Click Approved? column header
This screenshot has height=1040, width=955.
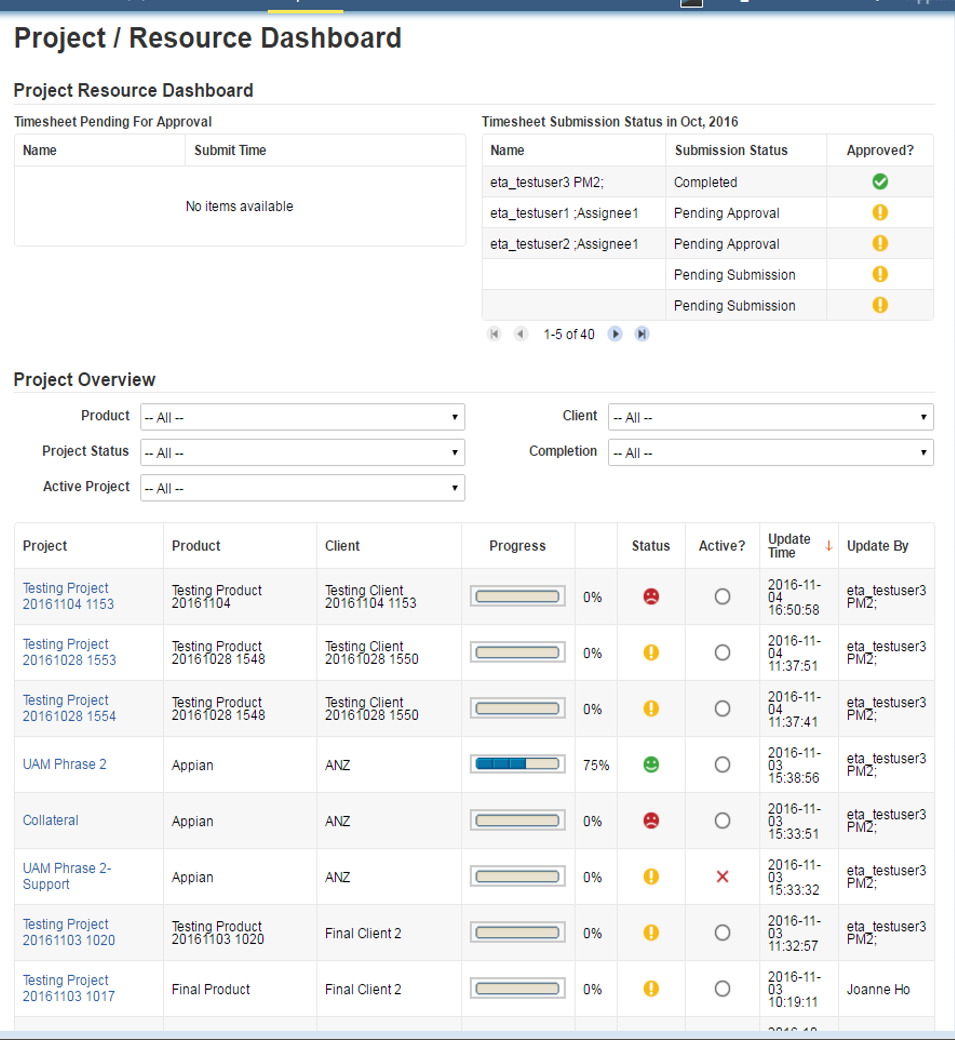tap(880, 151)
